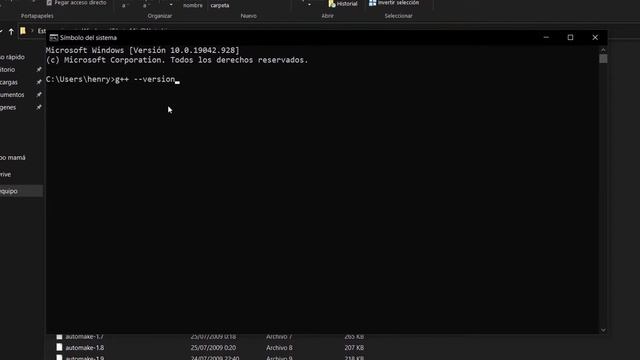This screenshot has width=640, height=360.
Task: Click pin icon next to itorio
Action: pyautogui.click(x=39, y=70)
